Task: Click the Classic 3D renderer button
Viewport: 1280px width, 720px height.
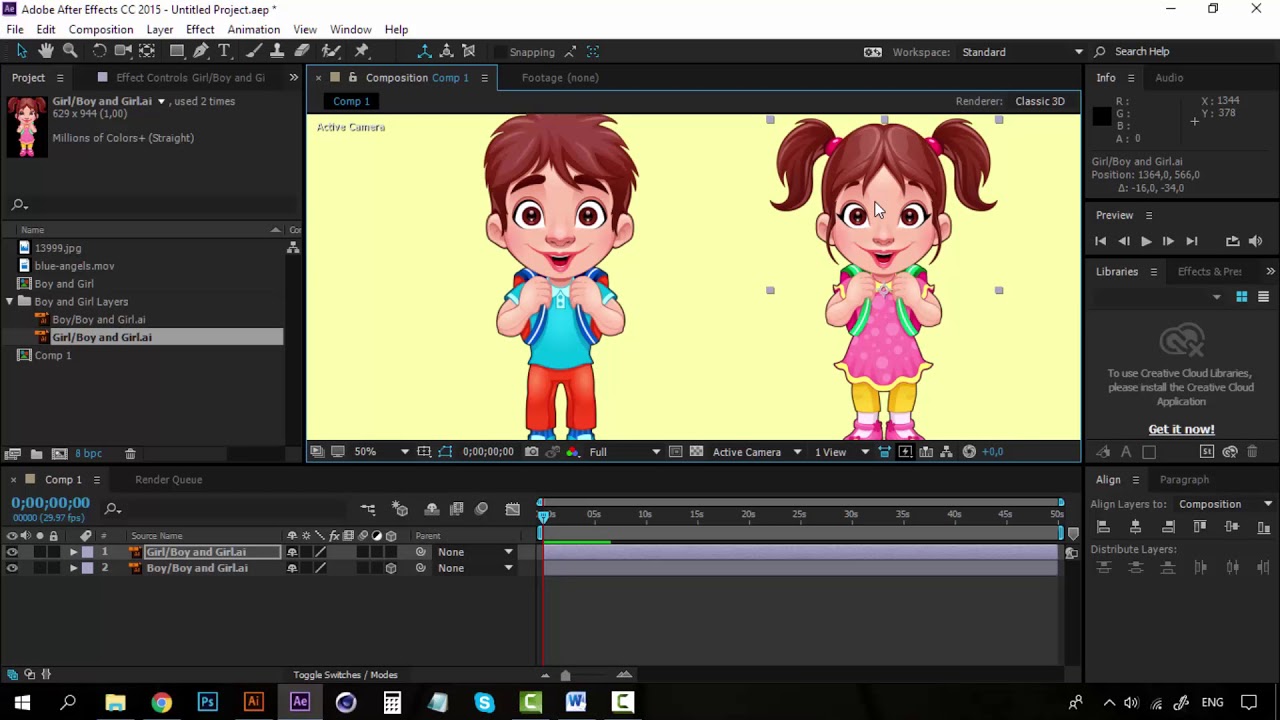Action: click(x=1040, y=101)
